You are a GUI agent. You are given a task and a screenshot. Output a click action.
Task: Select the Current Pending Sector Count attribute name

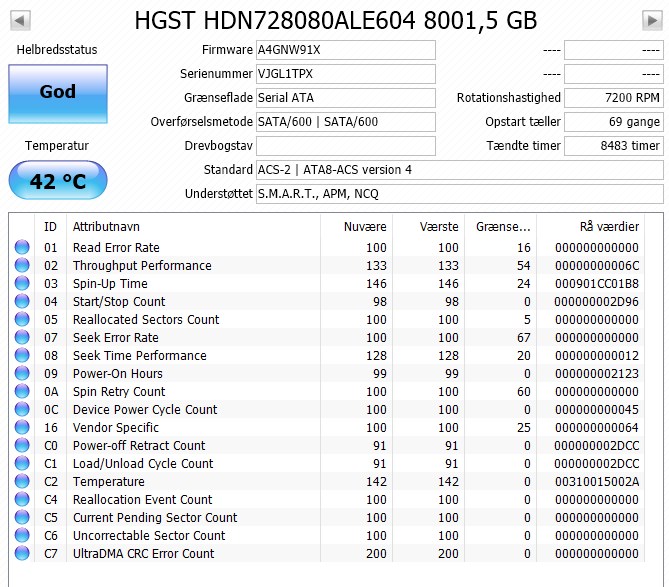coord(155,517)
